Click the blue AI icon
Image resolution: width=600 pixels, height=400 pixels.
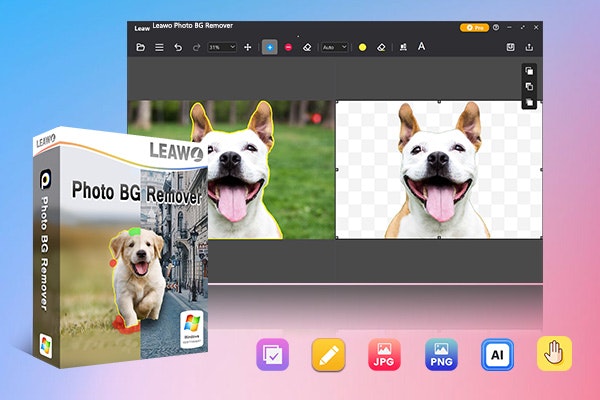pos(497,355)
